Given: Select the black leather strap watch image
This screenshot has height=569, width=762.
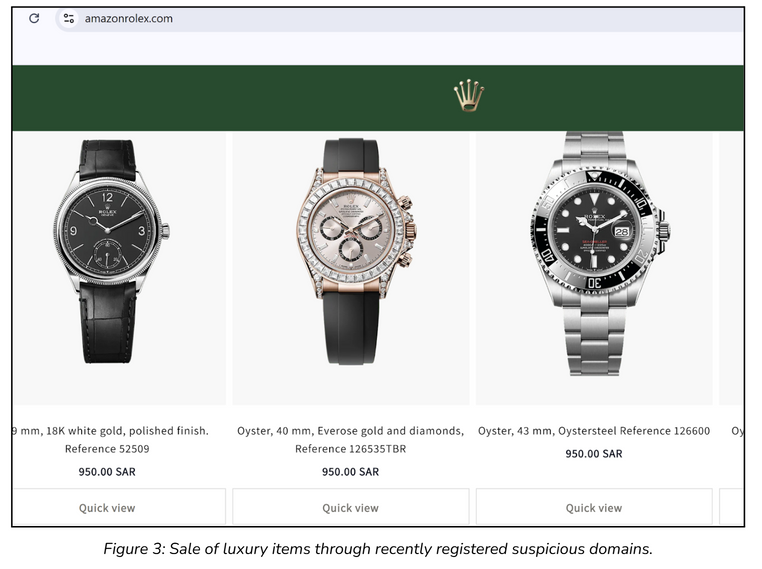Looking at the screenshot, I should click(x=111, y=251).
